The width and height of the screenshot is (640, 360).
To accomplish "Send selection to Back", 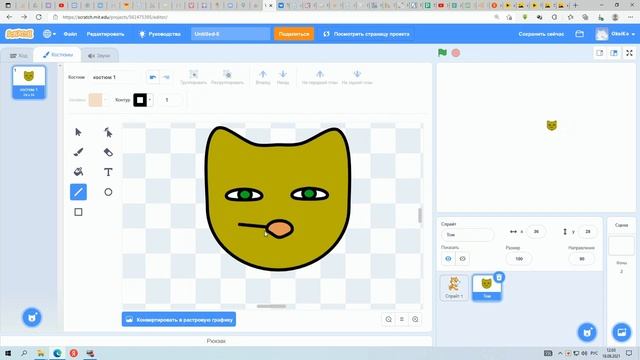I will pyautogui.click(x=357, y=77).
